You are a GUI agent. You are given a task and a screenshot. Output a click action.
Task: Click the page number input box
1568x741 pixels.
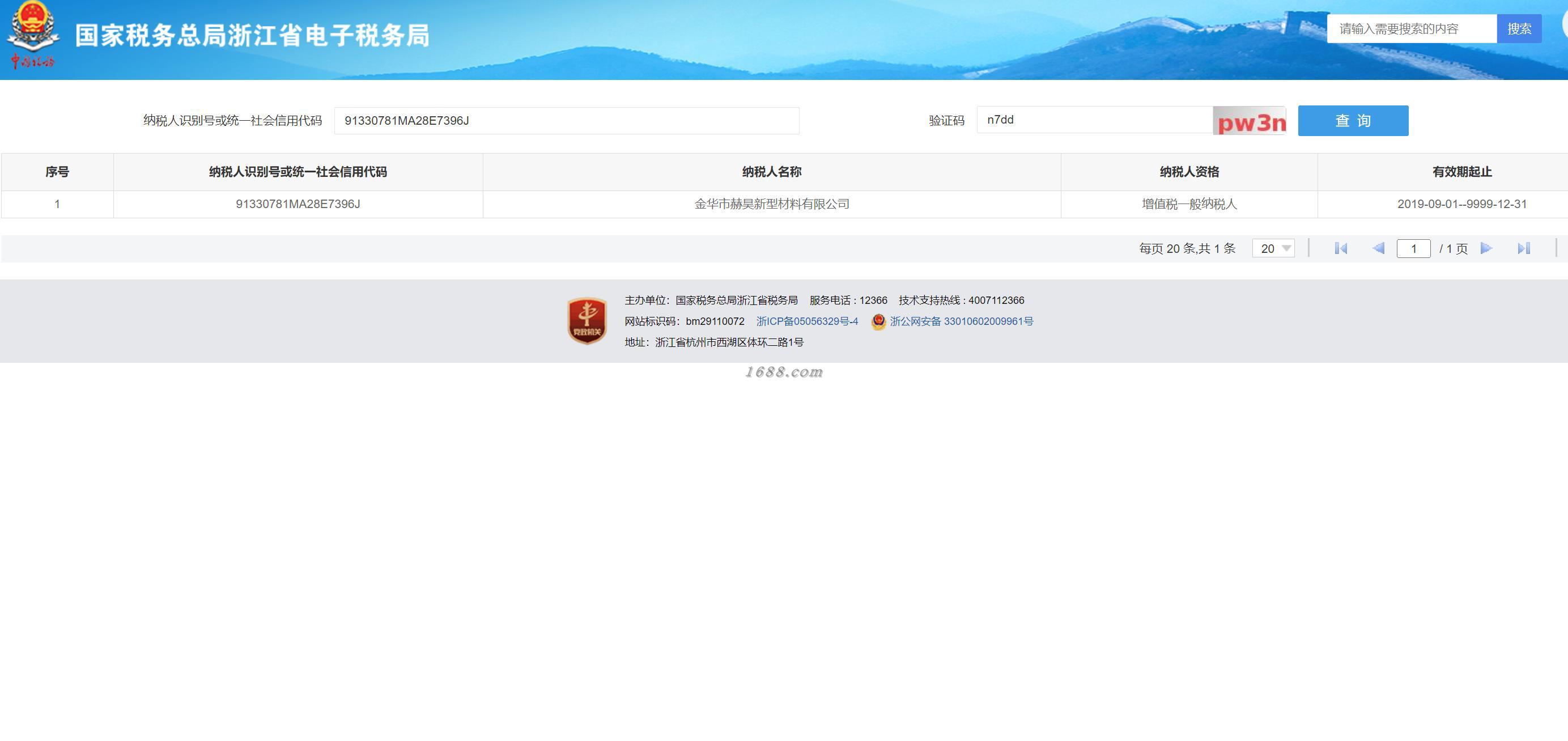1413,248
